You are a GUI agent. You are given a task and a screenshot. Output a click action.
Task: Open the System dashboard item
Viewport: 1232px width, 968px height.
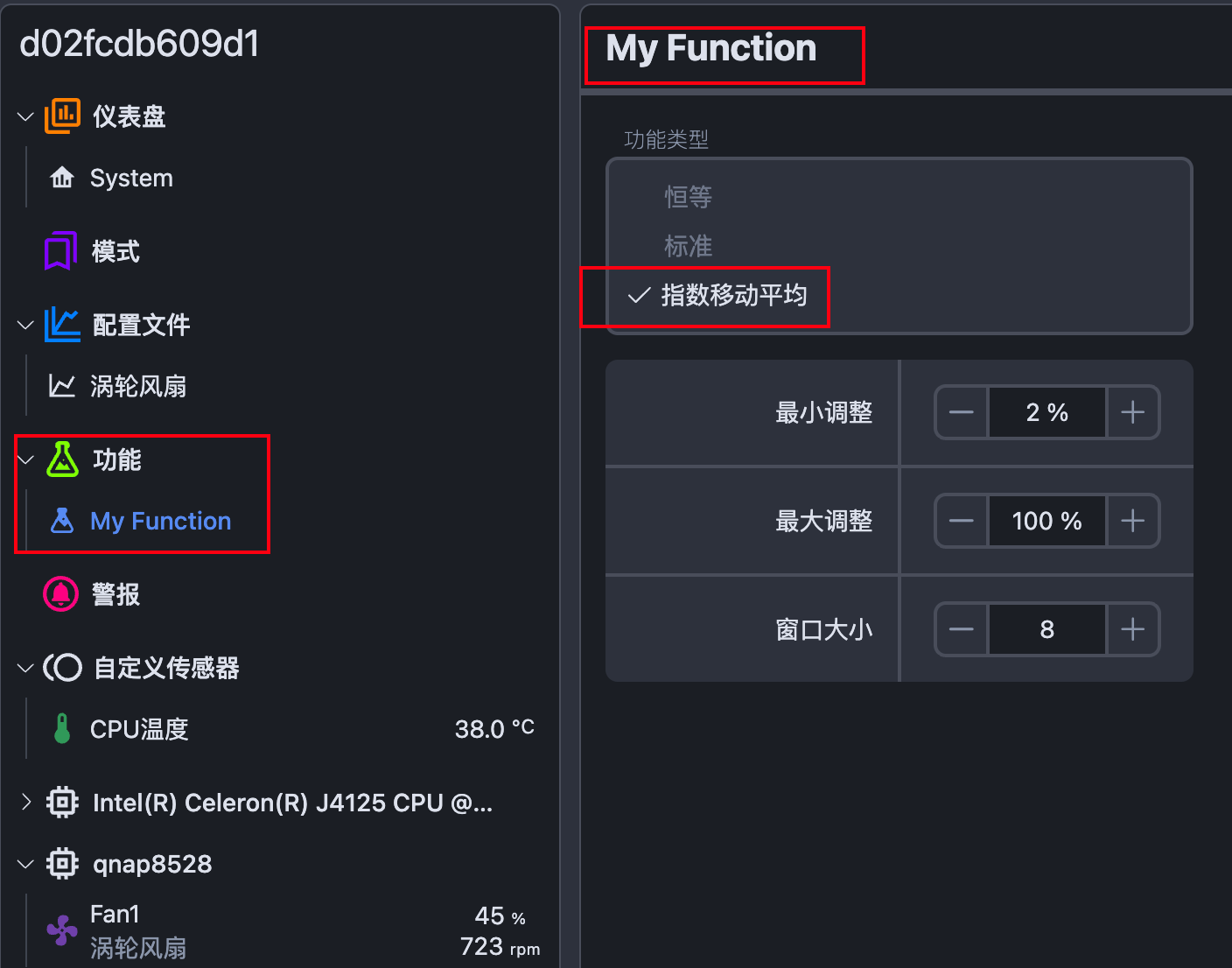point(131,179)
